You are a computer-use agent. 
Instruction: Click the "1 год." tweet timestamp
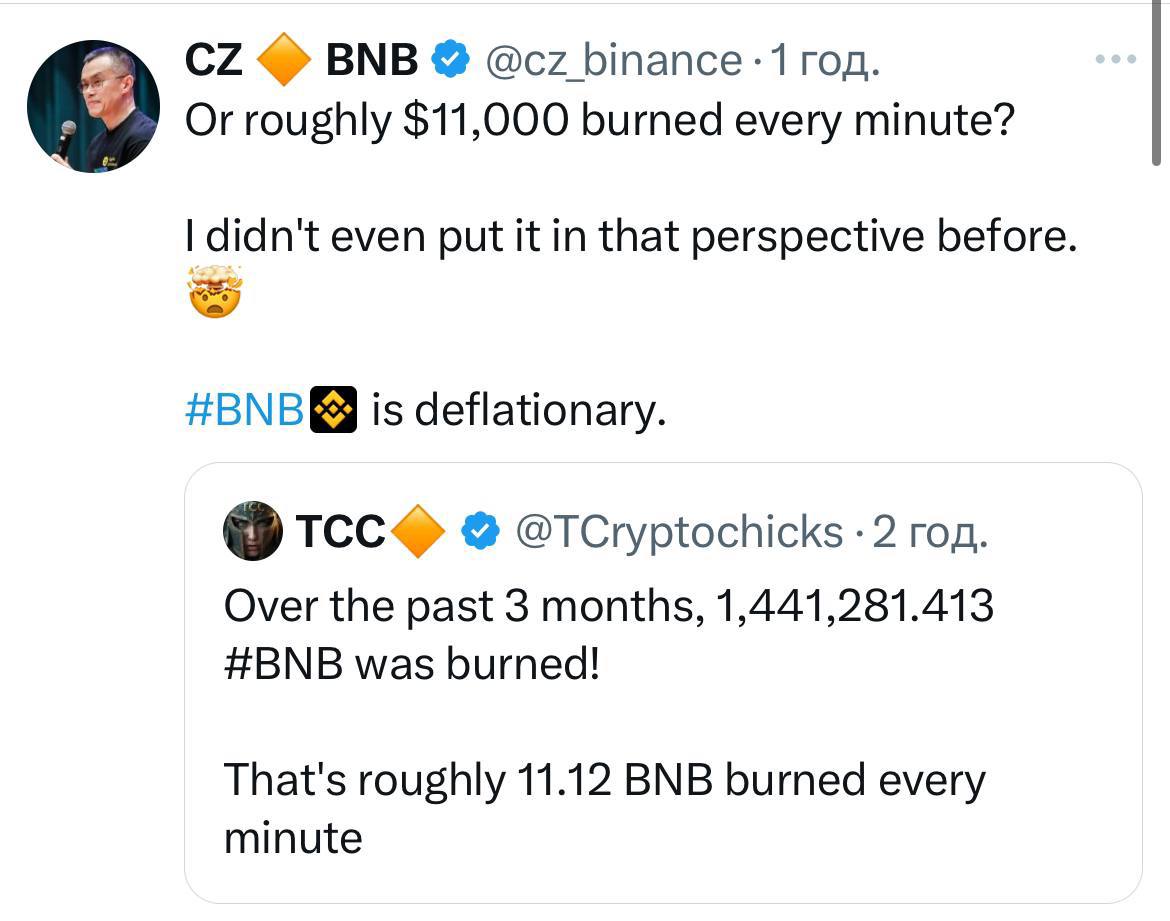[x=825, y=62]
